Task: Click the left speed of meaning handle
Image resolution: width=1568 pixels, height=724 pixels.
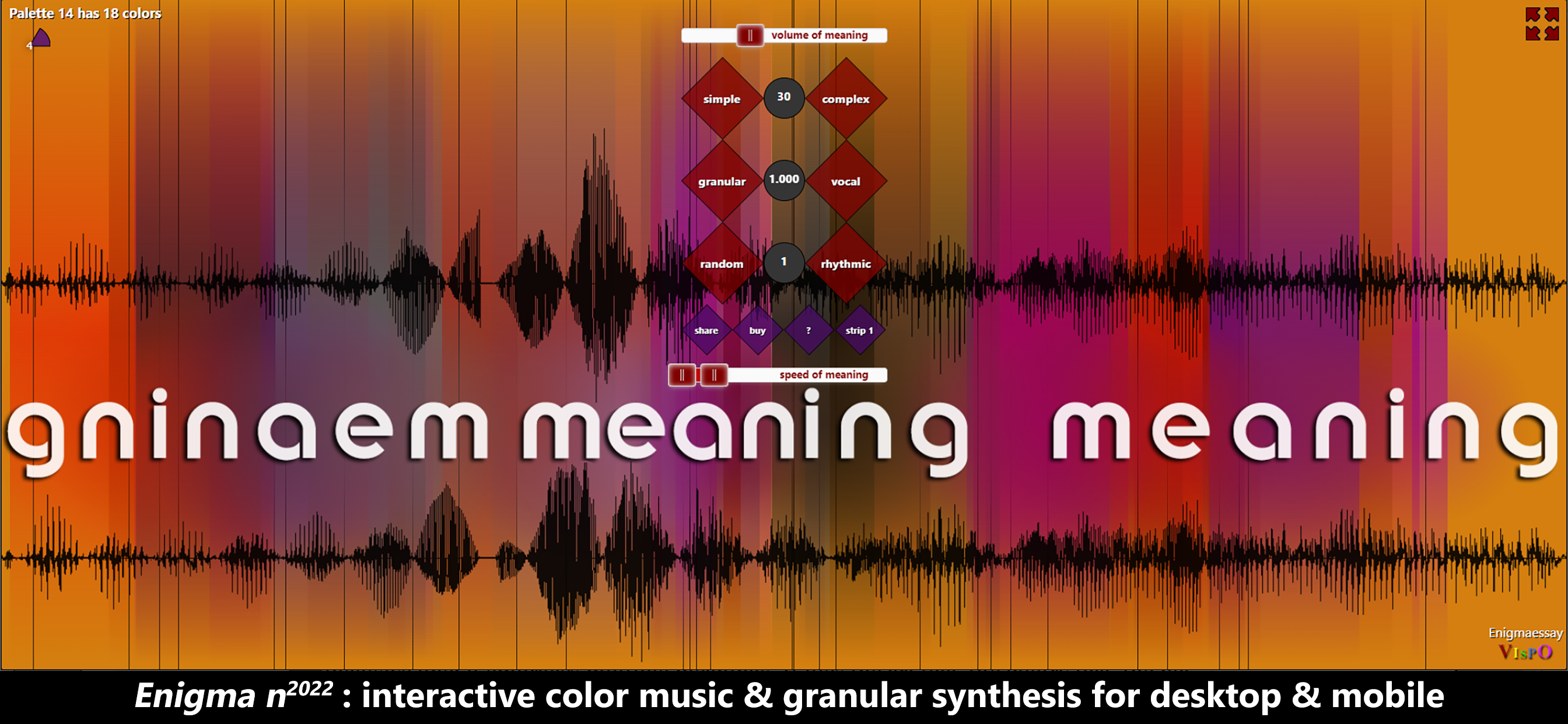Action: (x=682, y=375)
